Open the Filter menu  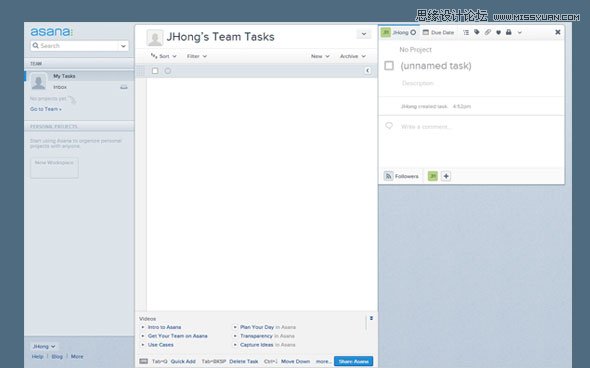[x=197, y=56]
